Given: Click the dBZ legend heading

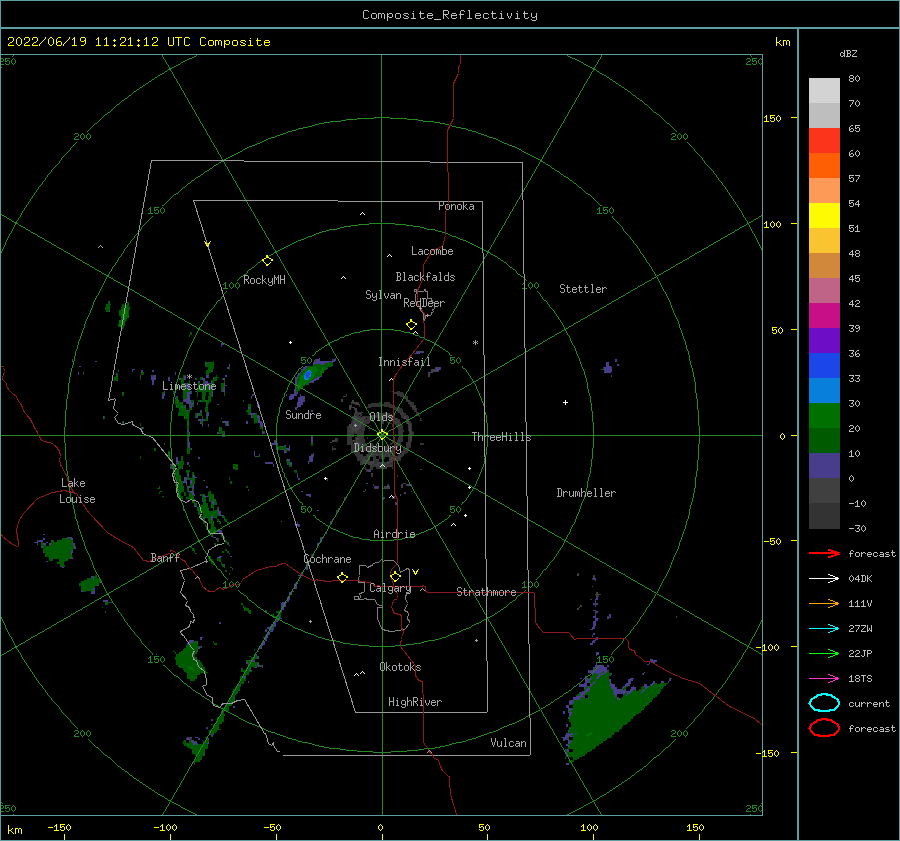Looking at the screenshot, I should (848, 54).
